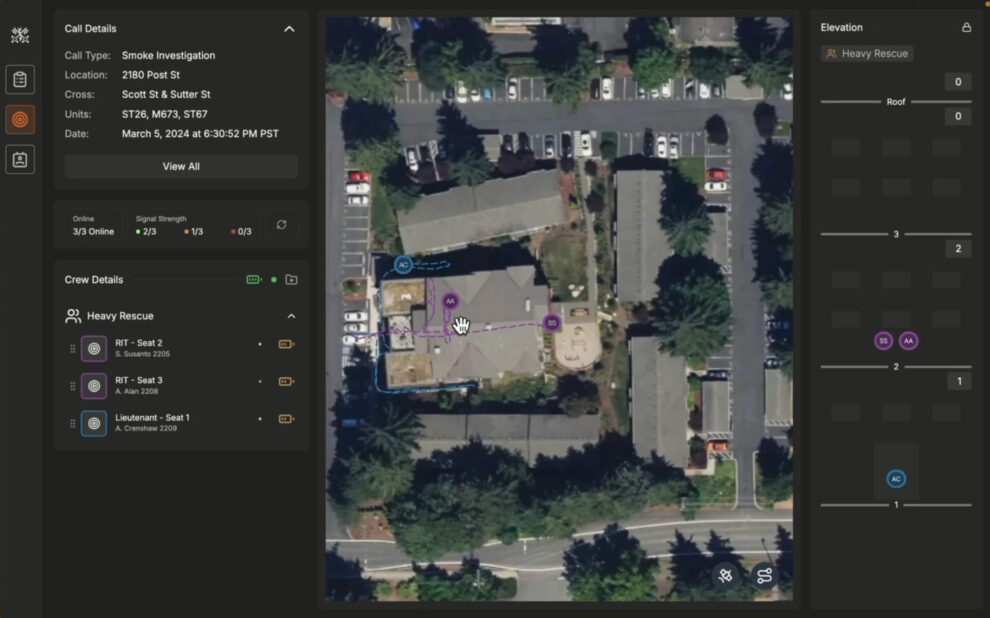The image size is (990, 618).
Task: Toggle the RIT - Seat 3 tracker icon
Action: coord(94,386)
